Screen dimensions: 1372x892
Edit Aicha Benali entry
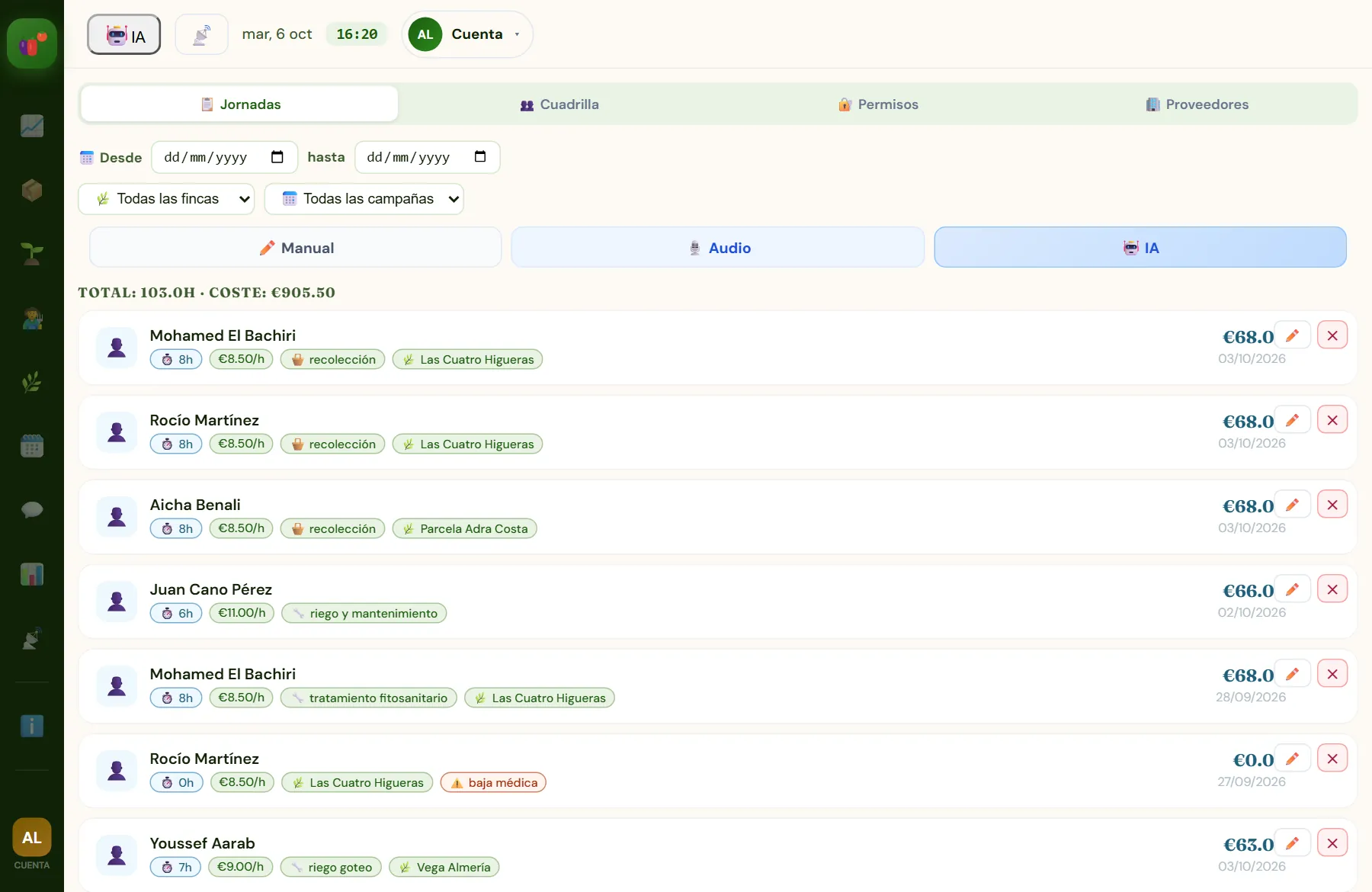point(1293,505)
